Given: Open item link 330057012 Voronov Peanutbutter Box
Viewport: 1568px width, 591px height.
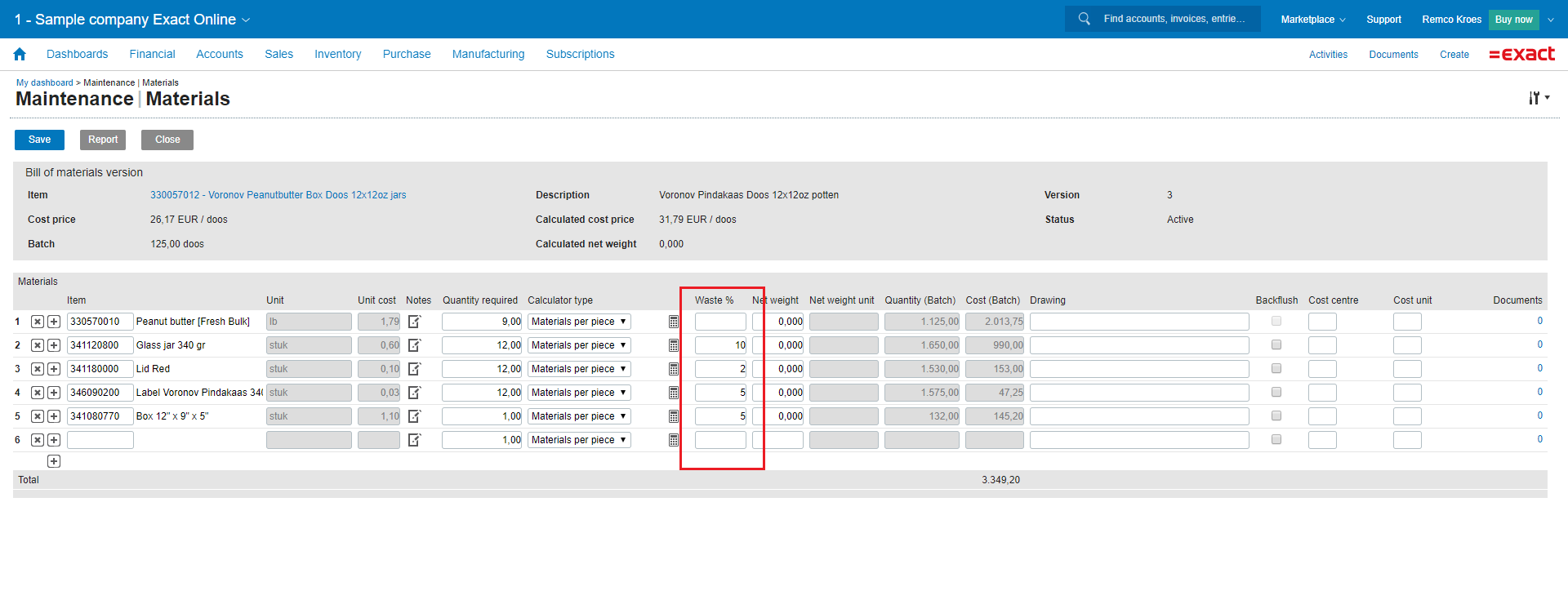Looking at the screenshot, I should coord(278,195).
